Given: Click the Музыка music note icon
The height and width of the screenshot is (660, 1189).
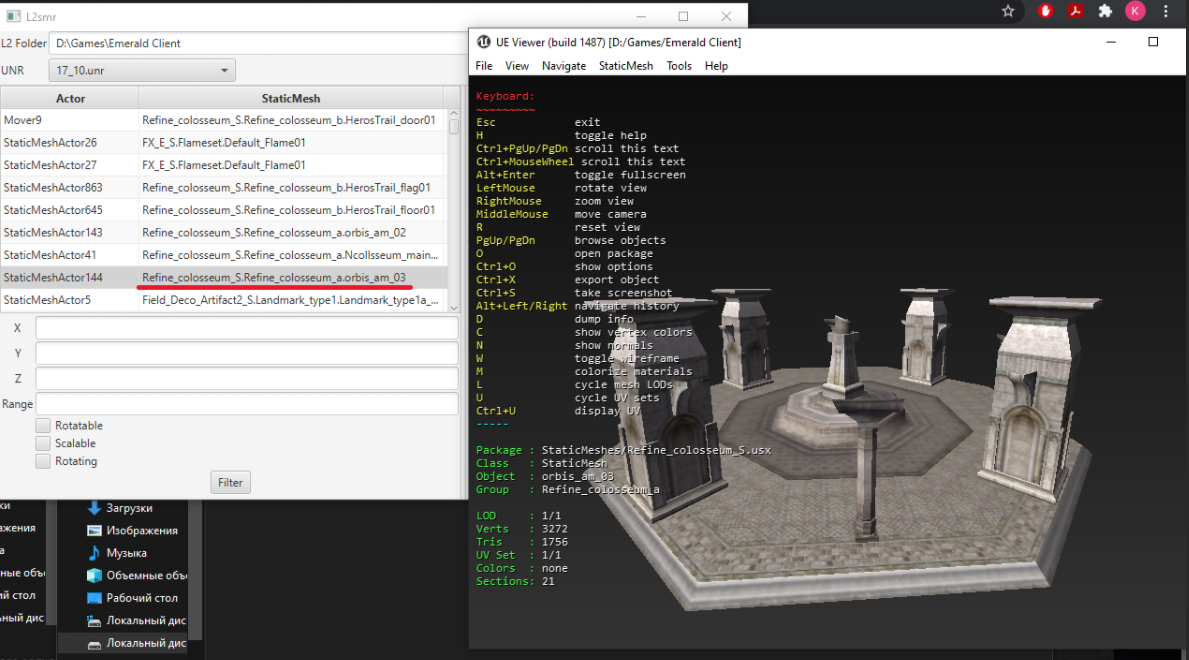Looking at the screenshot, I should tap(94, 553).
